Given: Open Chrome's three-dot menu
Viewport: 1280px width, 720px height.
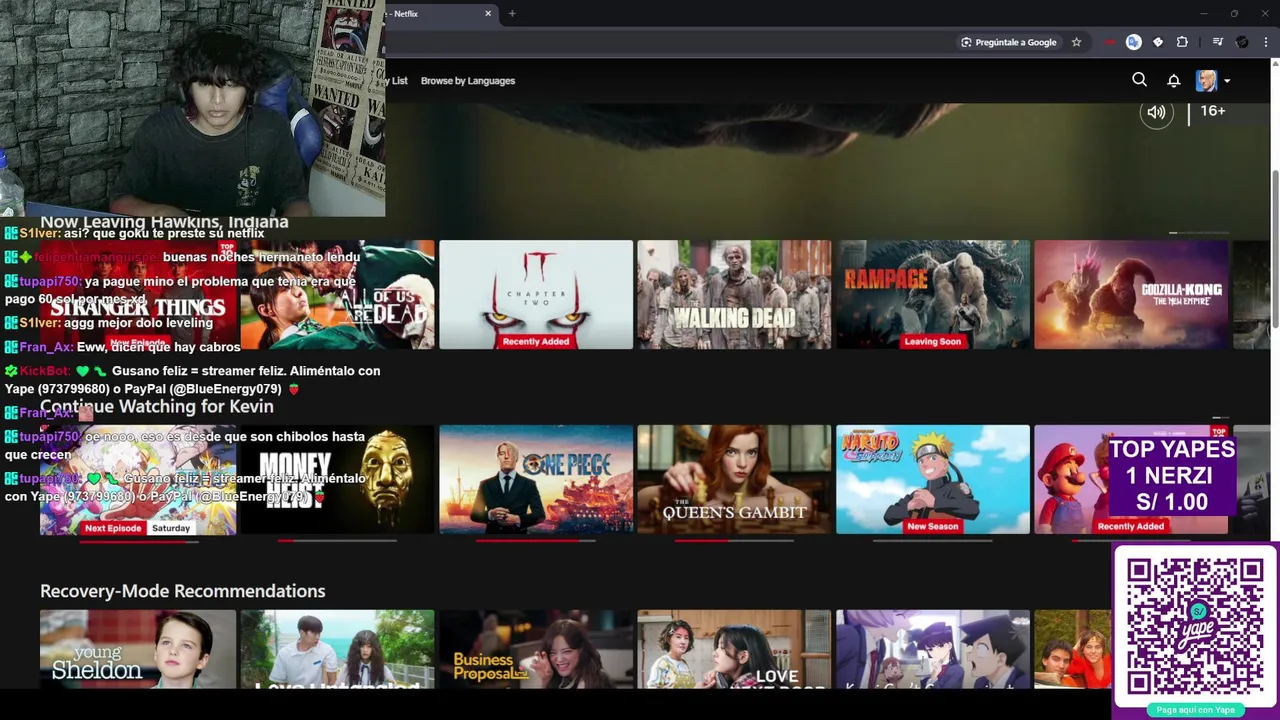Looking at the screenshot, I should [1266, 42].
